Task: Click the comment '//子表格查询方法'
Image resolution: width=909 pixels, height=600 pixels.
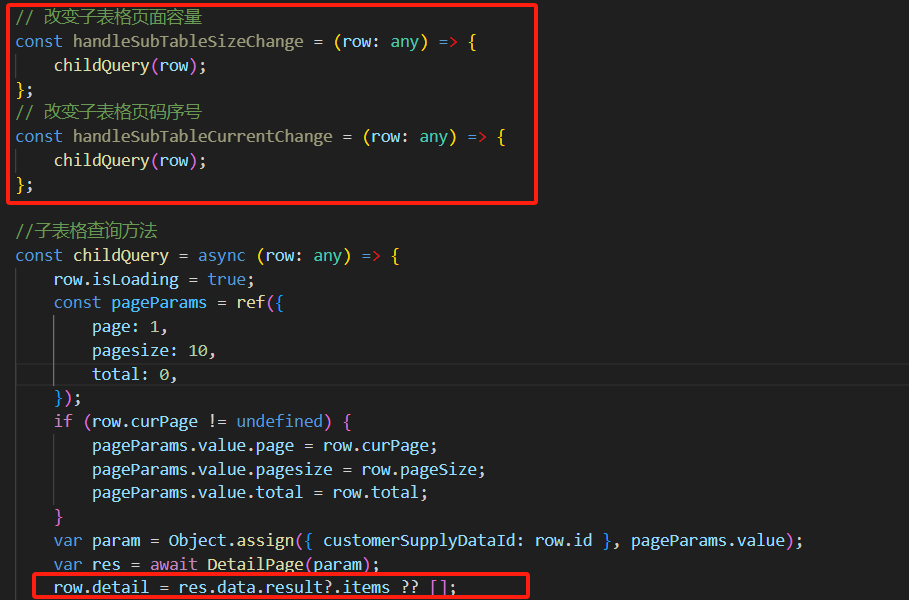Action: 86,231
